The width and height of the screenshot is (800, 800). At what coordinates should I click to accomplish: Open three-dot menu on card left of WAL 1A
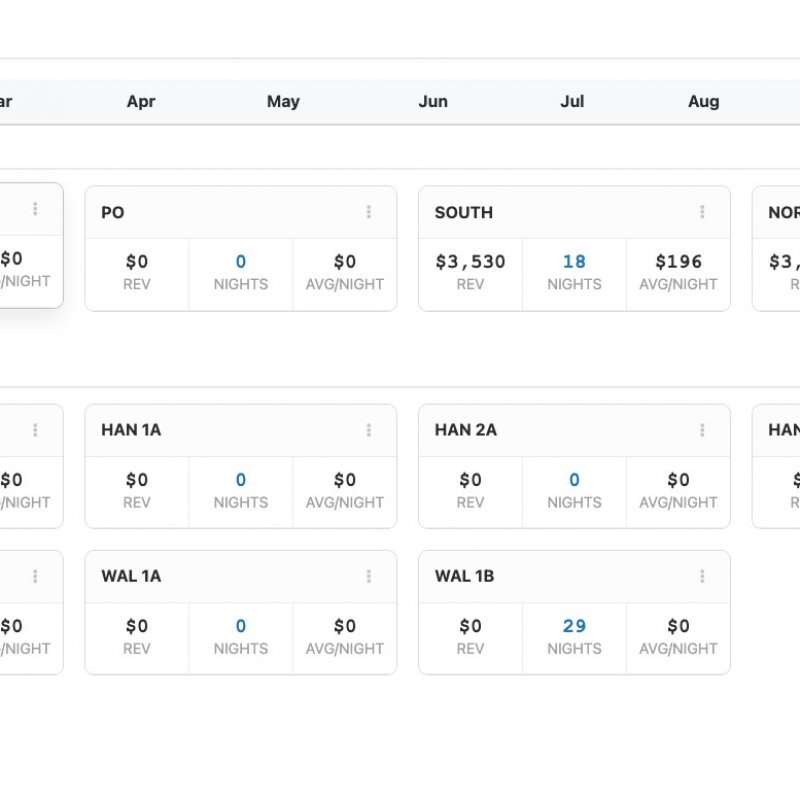click(35, 576)
